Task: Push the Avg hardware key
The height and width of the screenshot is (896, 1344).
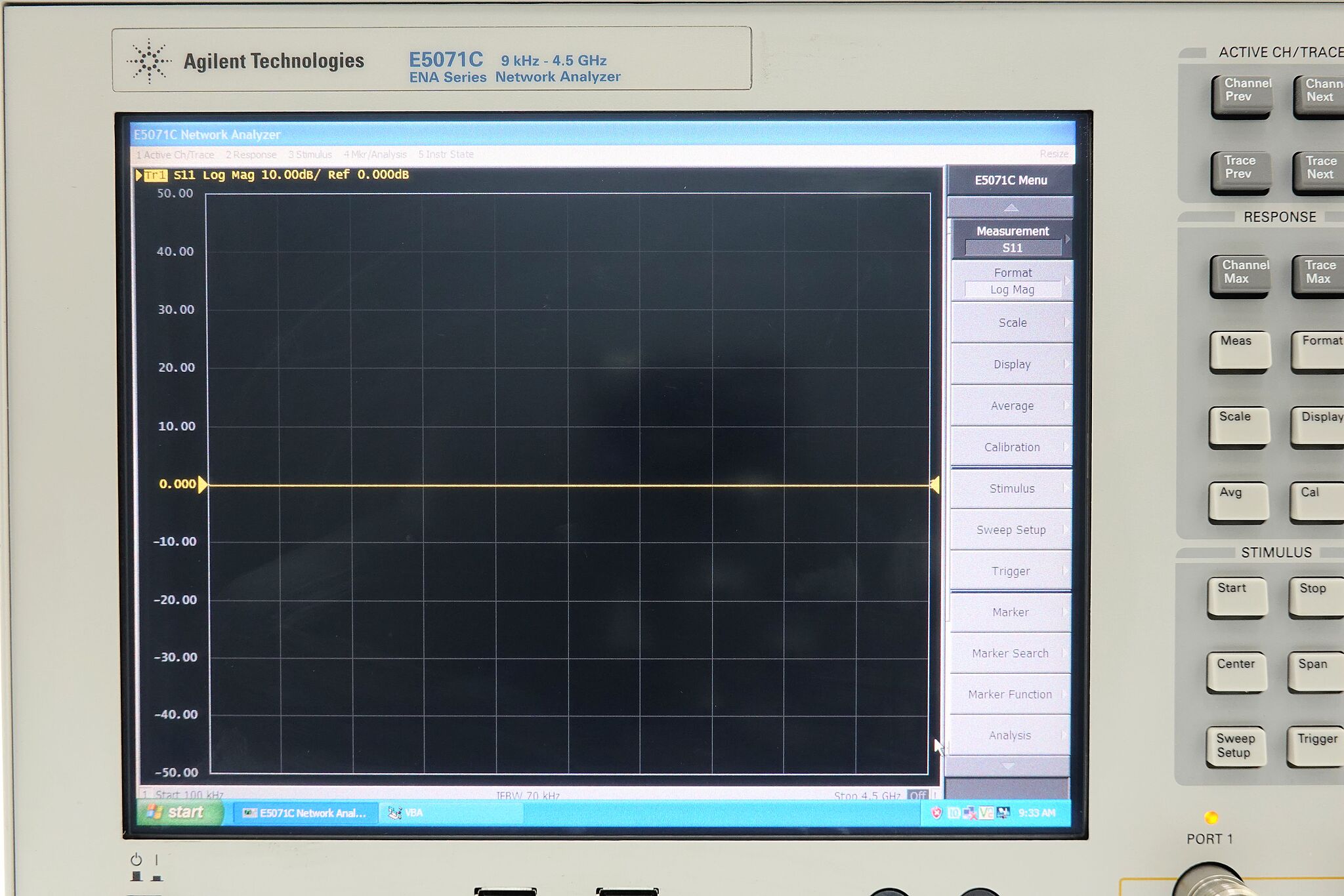Action: tap(1238, 502)
